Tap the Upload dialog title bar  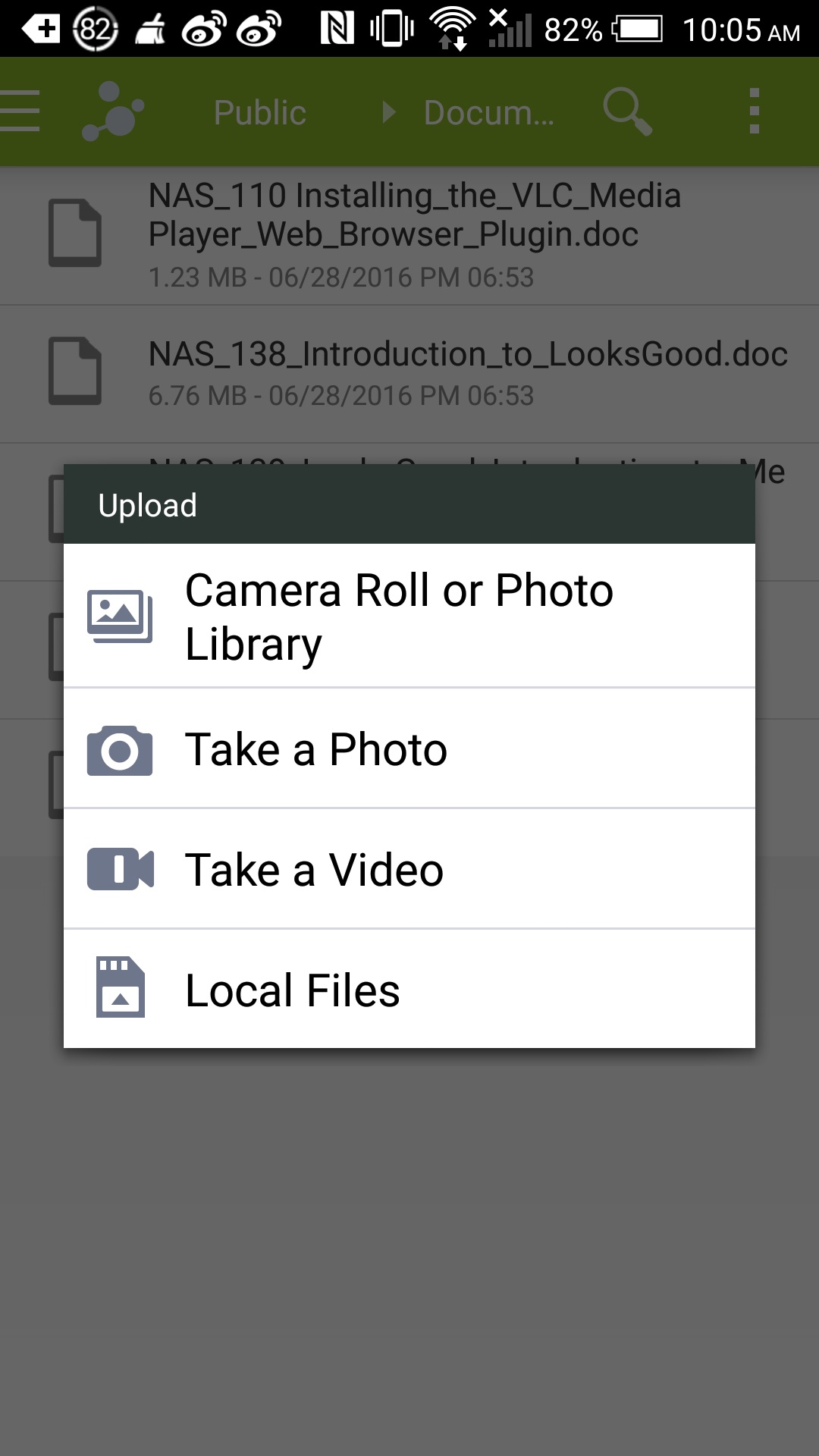pos(409,504)
